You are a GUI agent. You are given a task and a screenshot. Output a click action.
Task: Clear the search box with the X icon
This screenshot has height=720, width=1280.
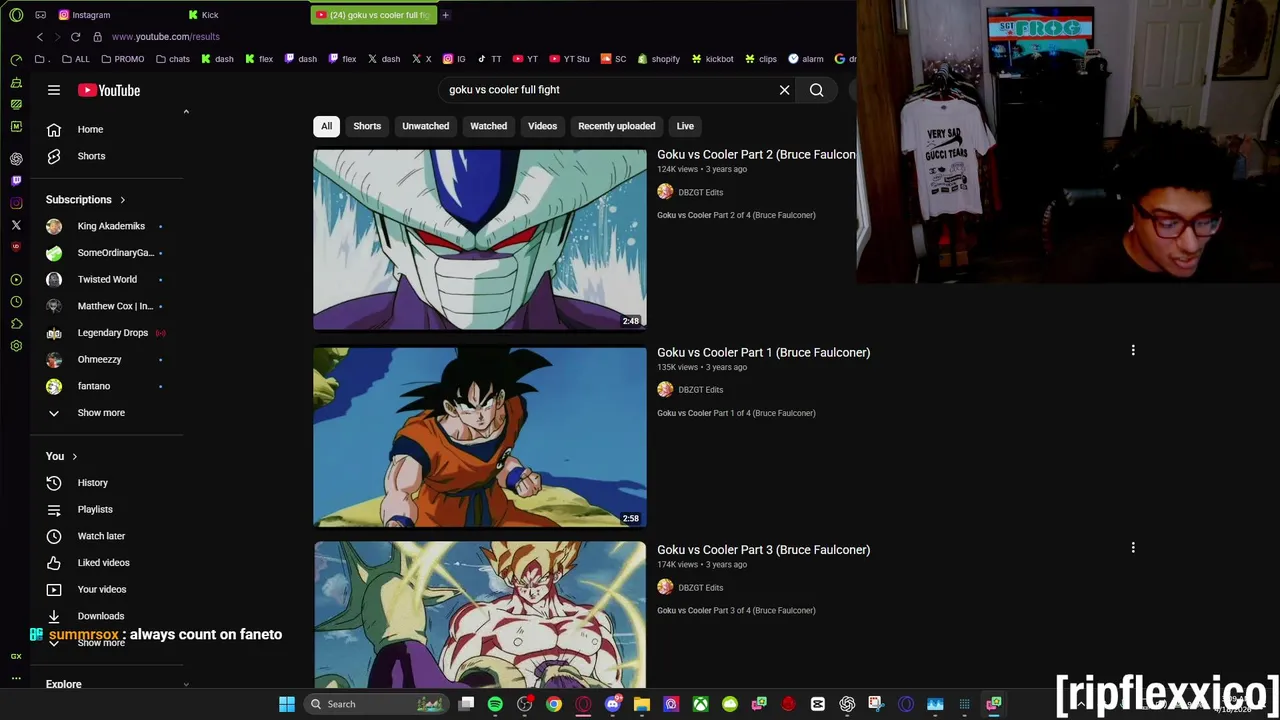point(785,90)
